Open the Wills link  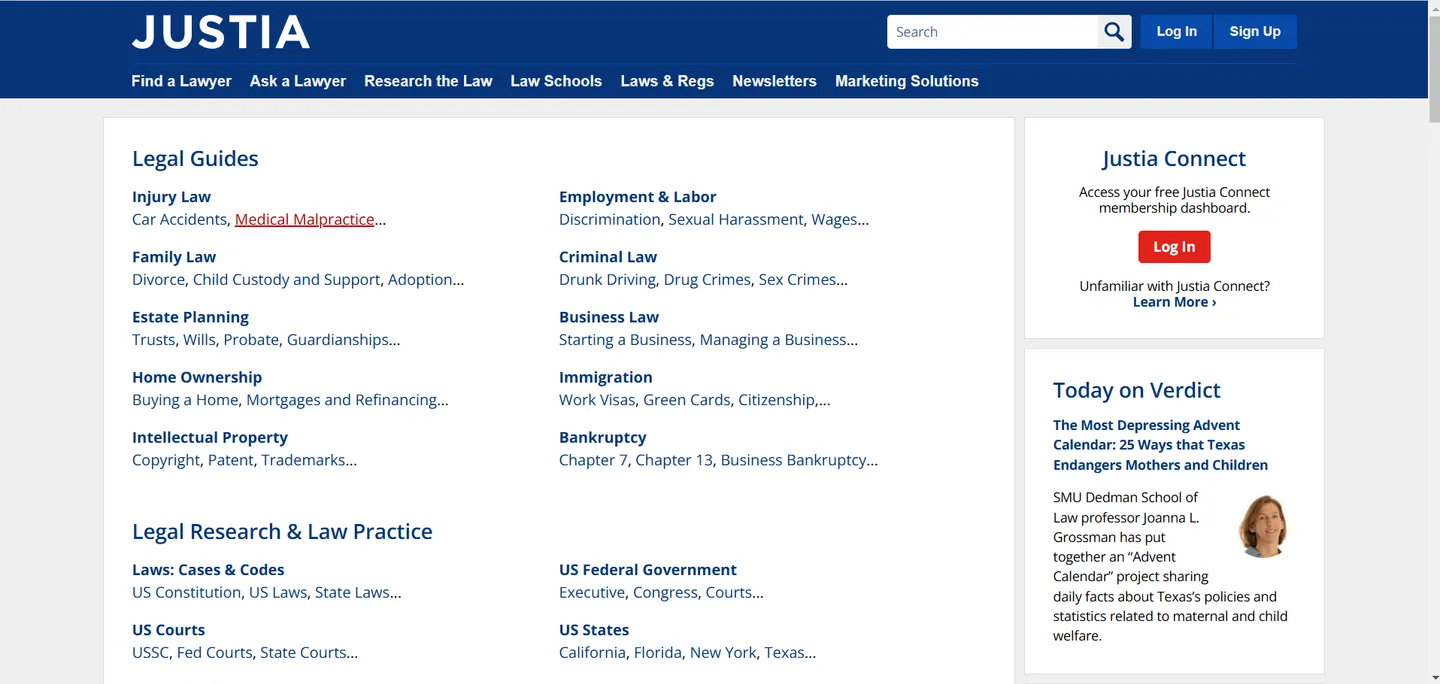(x=199, y=339)
